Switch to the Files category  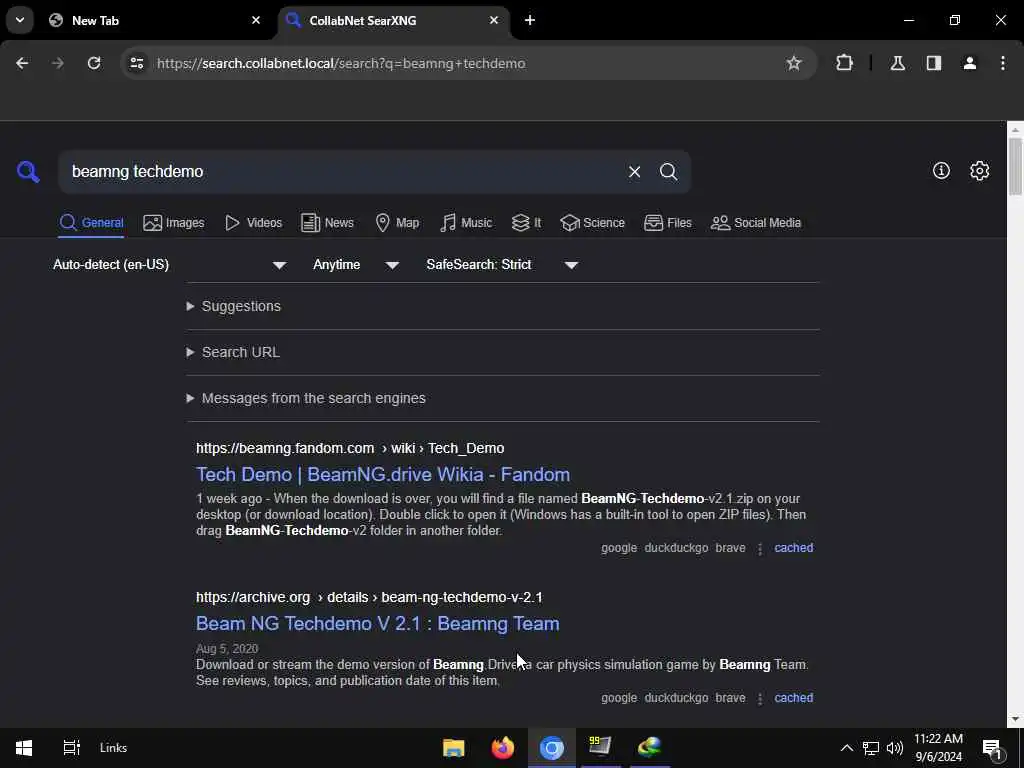(667, 223)
